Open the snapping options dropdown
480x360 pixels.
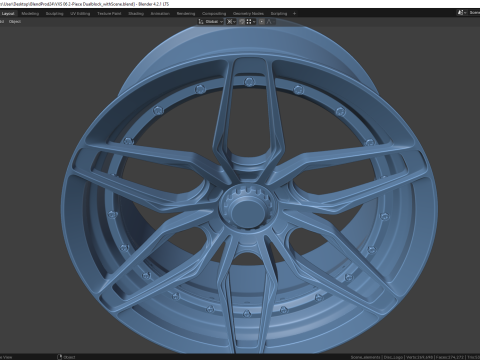click(x=251, y=22)
